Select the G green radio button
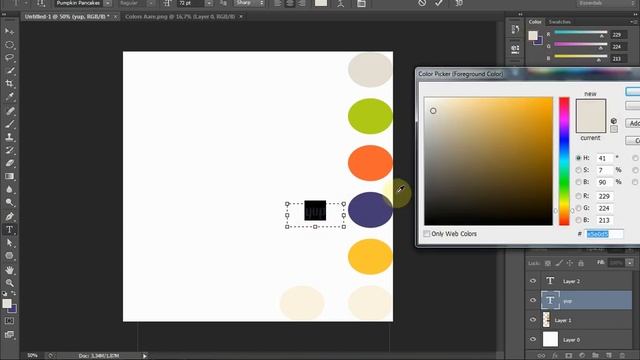This screenshot has width=640, height=360. (578, 208)
